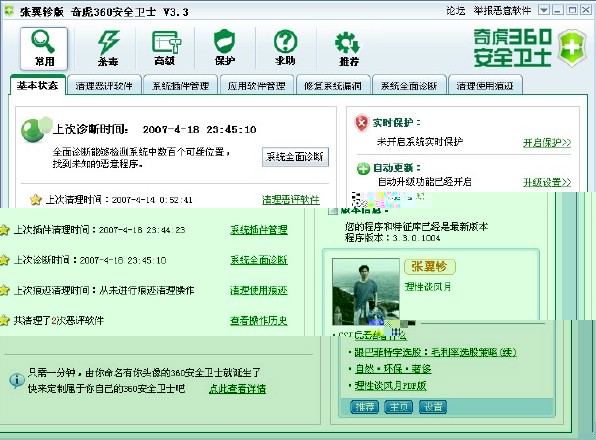The width and height of the screenshot is (596, 440).
Task: Click the 清理使用痕迹 link
Action: tap(259, 291)
